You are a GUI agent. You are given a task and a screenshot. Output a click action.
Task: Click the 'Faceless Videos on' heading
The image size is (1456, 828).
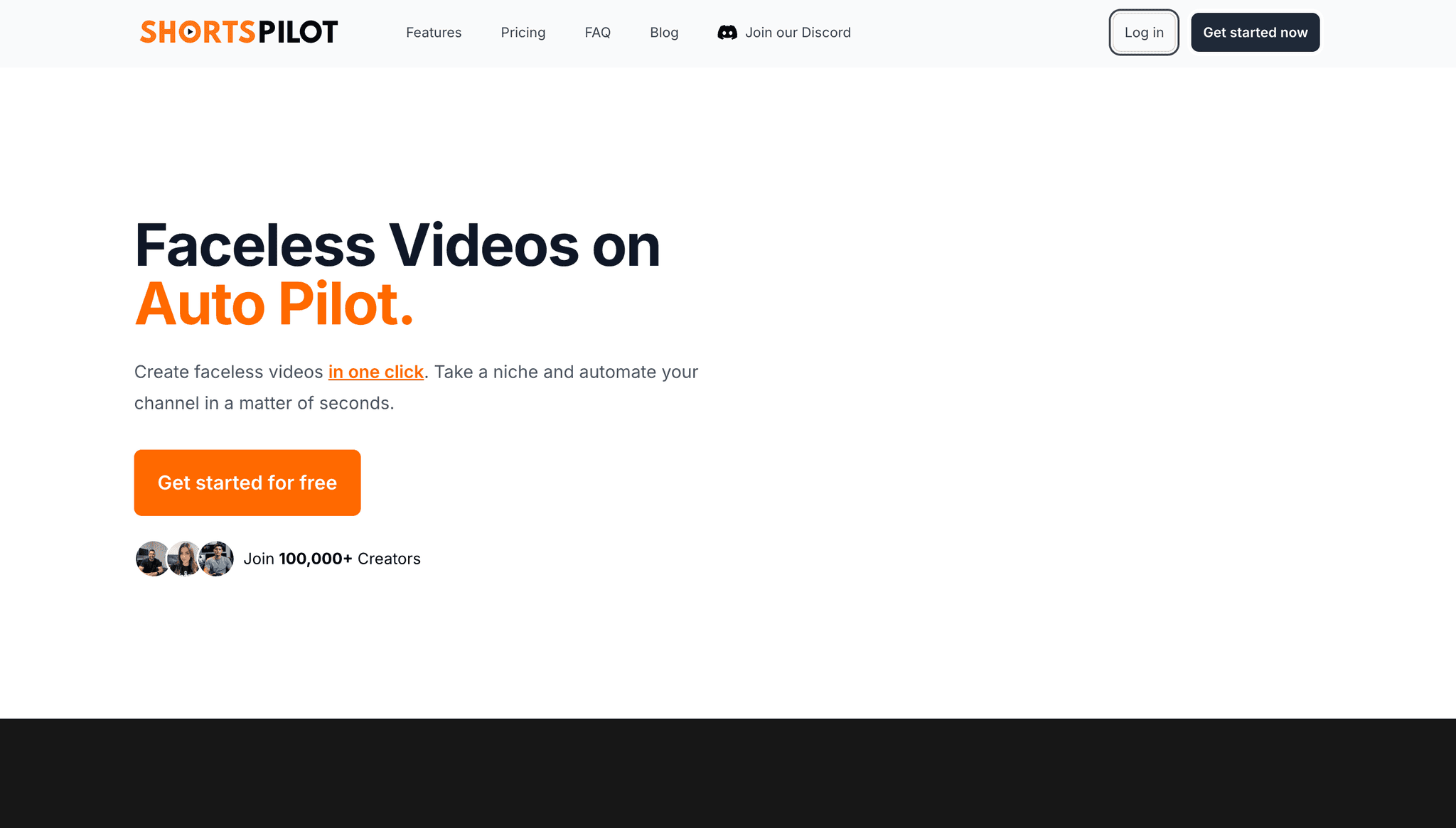[397, 244]
